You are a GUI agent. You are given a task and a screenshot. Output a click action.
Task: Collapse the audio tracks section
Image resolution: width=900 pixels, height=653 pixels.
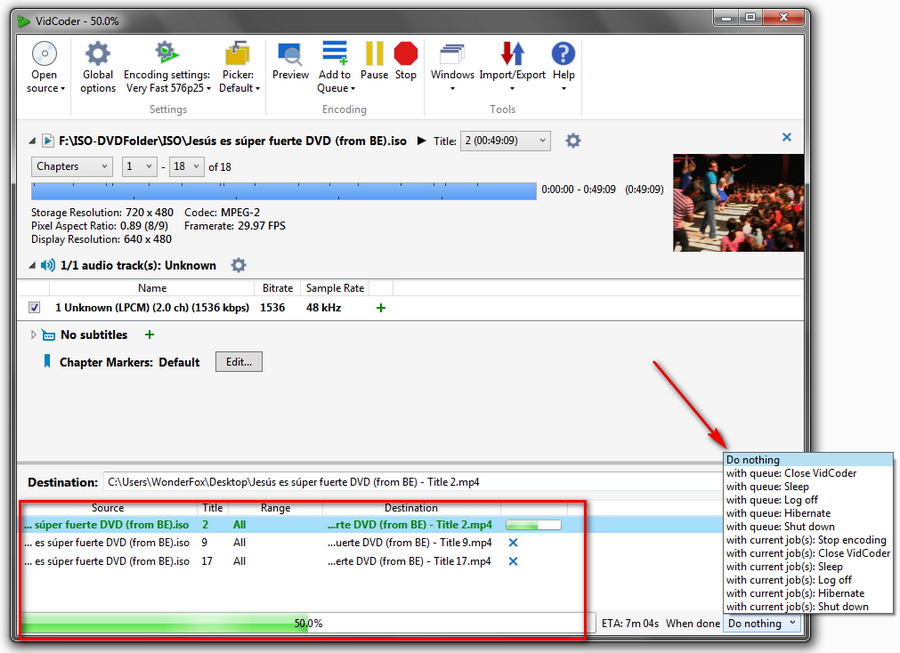[32, 266]
